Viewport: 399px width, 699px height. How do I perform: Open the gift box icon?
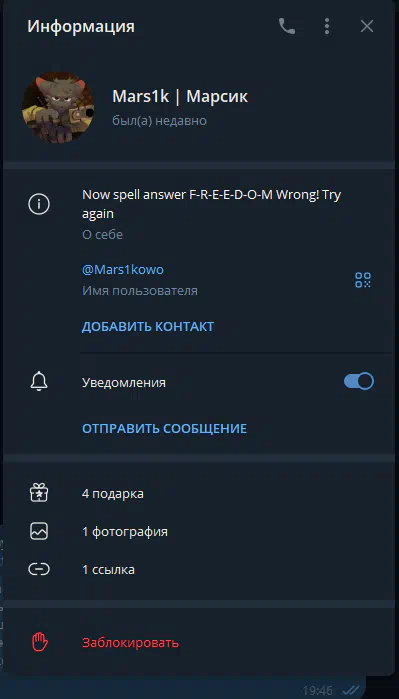click(x=39, y=493)
